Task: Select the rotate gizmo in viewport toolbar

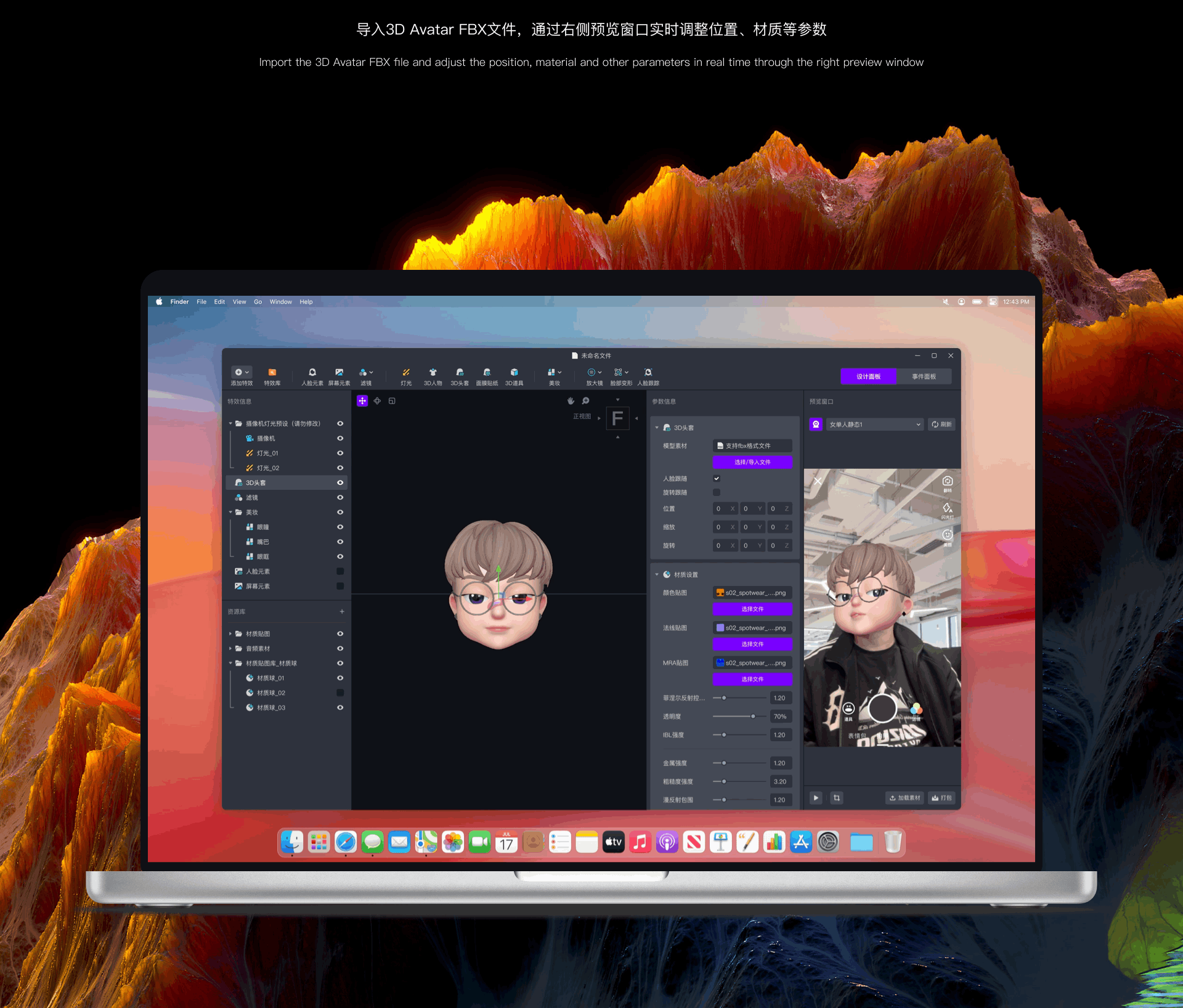Action: (x=377, y=401)
